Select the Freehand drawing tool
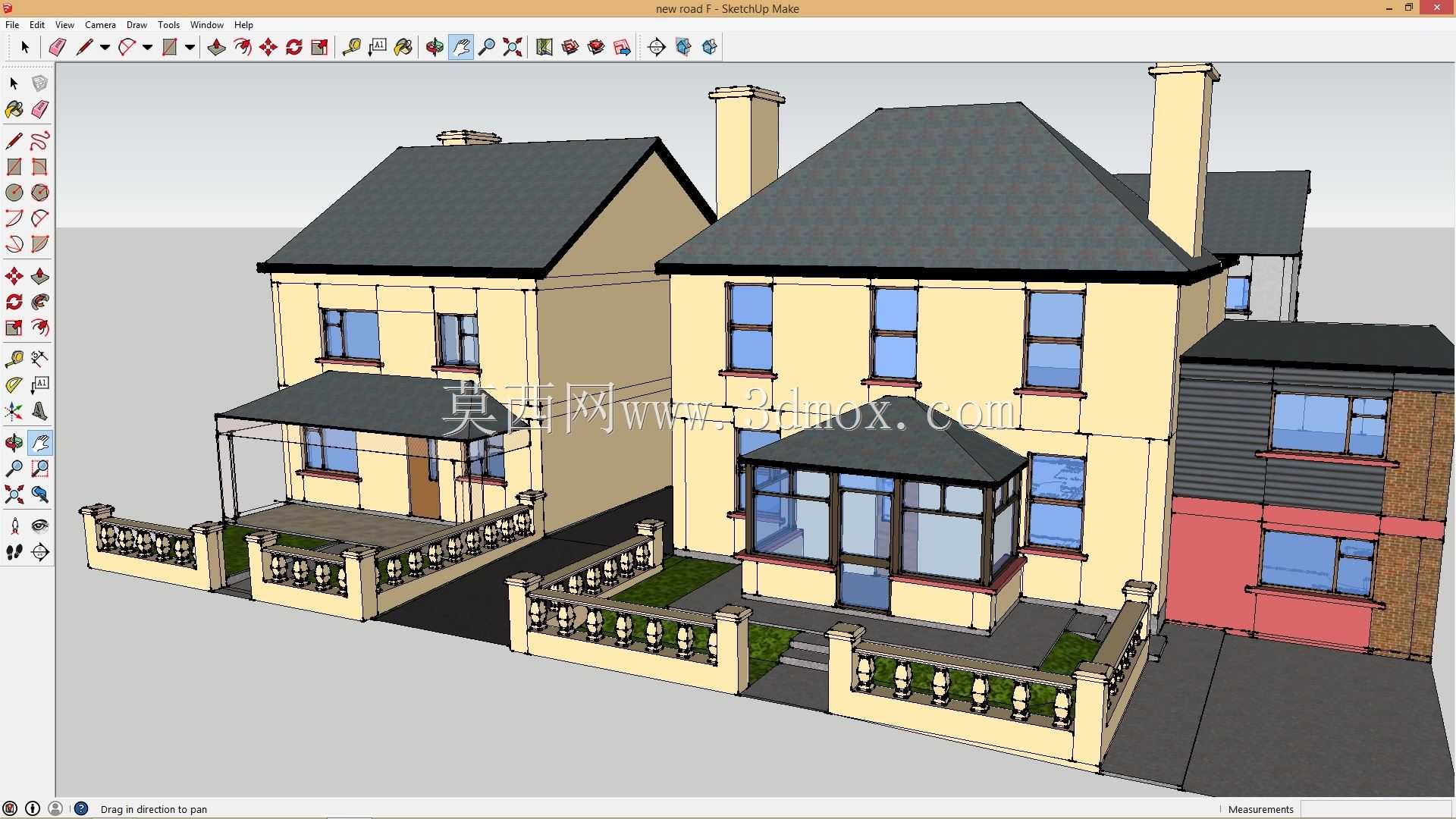The image size is (1456, 819). tap(40, 141)
